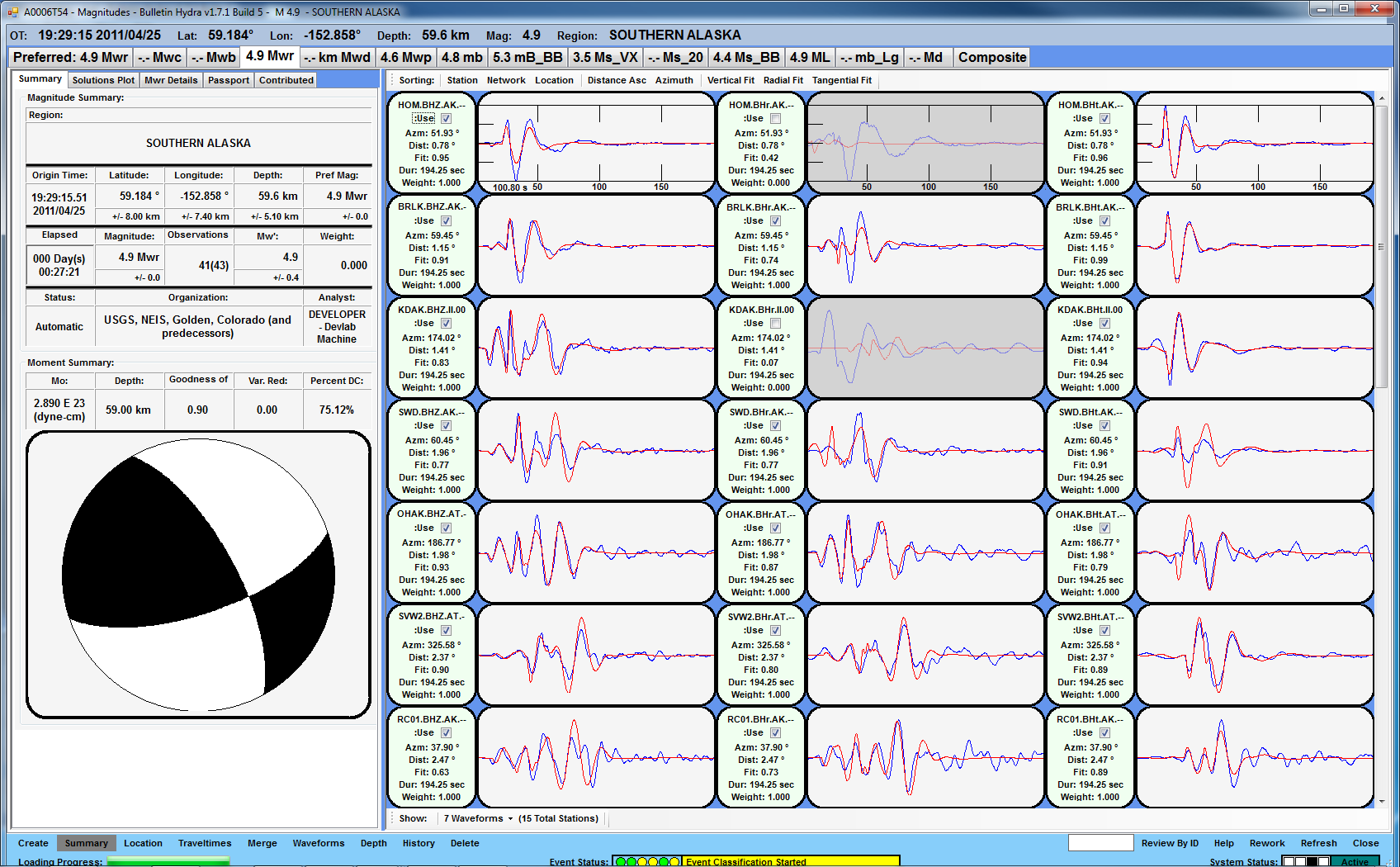Select the 4.9 ML magnitude tab
This screenshot has width=1400, height=867.
(x=810, y=57)
